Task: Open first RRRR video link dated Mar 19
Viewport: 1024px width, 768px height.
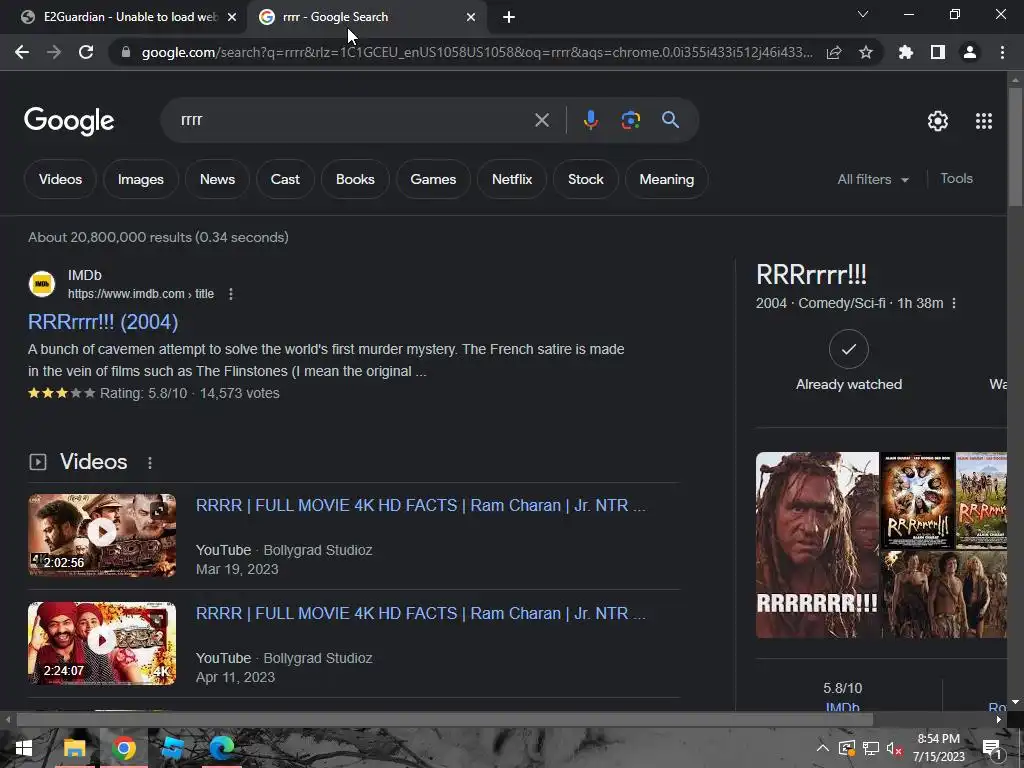Action: click(x=421, y=505)
